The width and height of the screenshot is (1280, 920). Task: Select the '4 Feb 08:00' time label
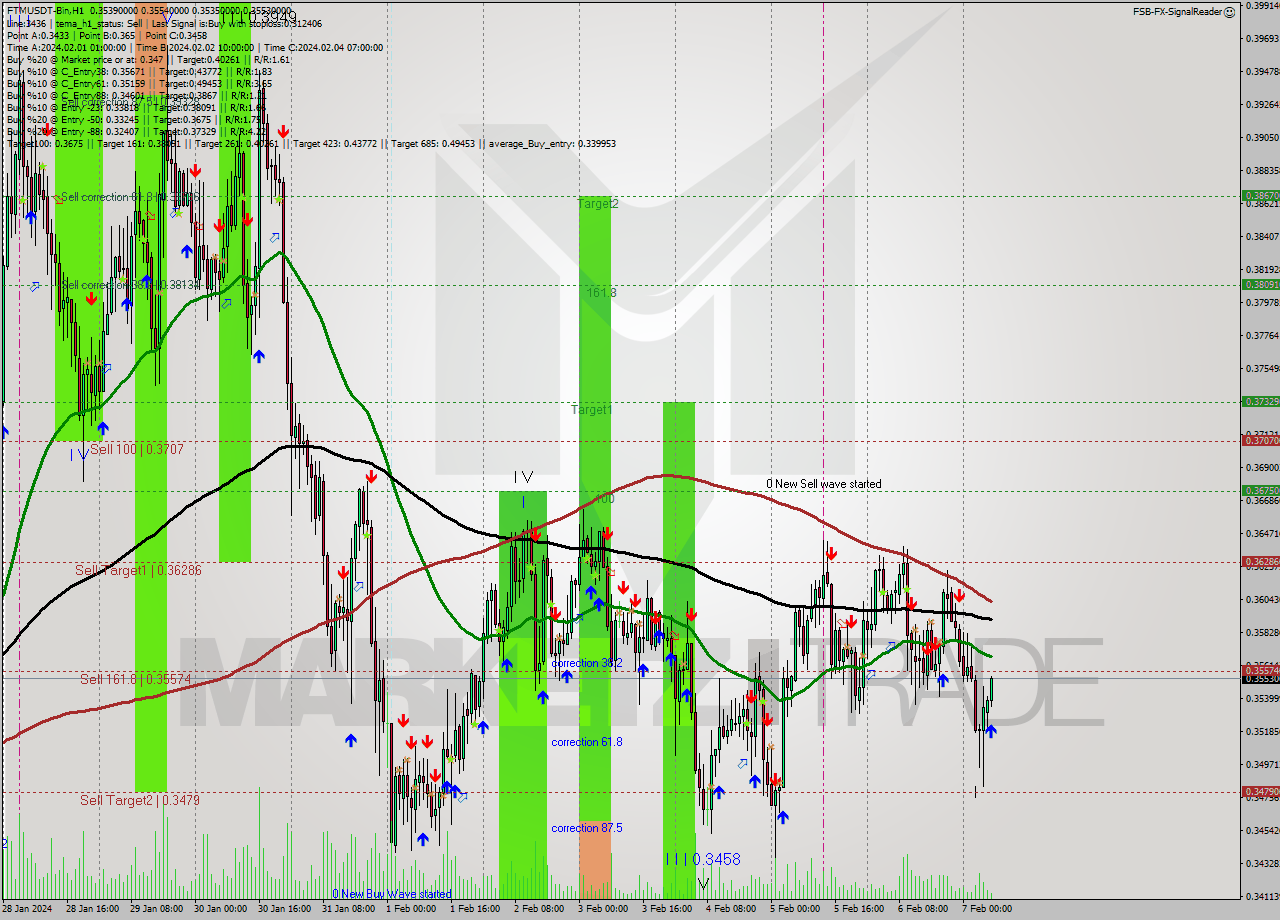tap(731, 909)
